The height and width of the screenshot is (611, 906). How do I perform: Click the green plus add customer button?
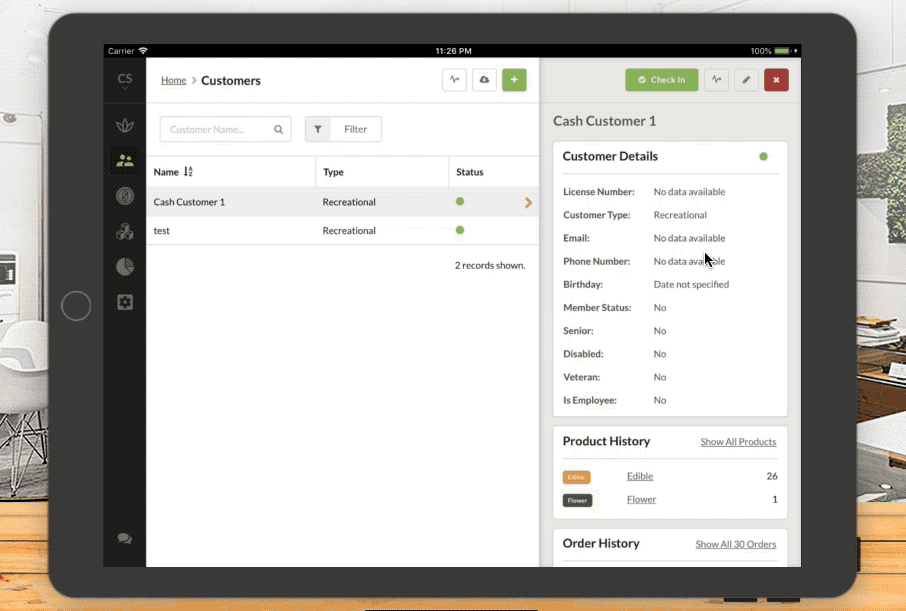click(x=514, y=80)
